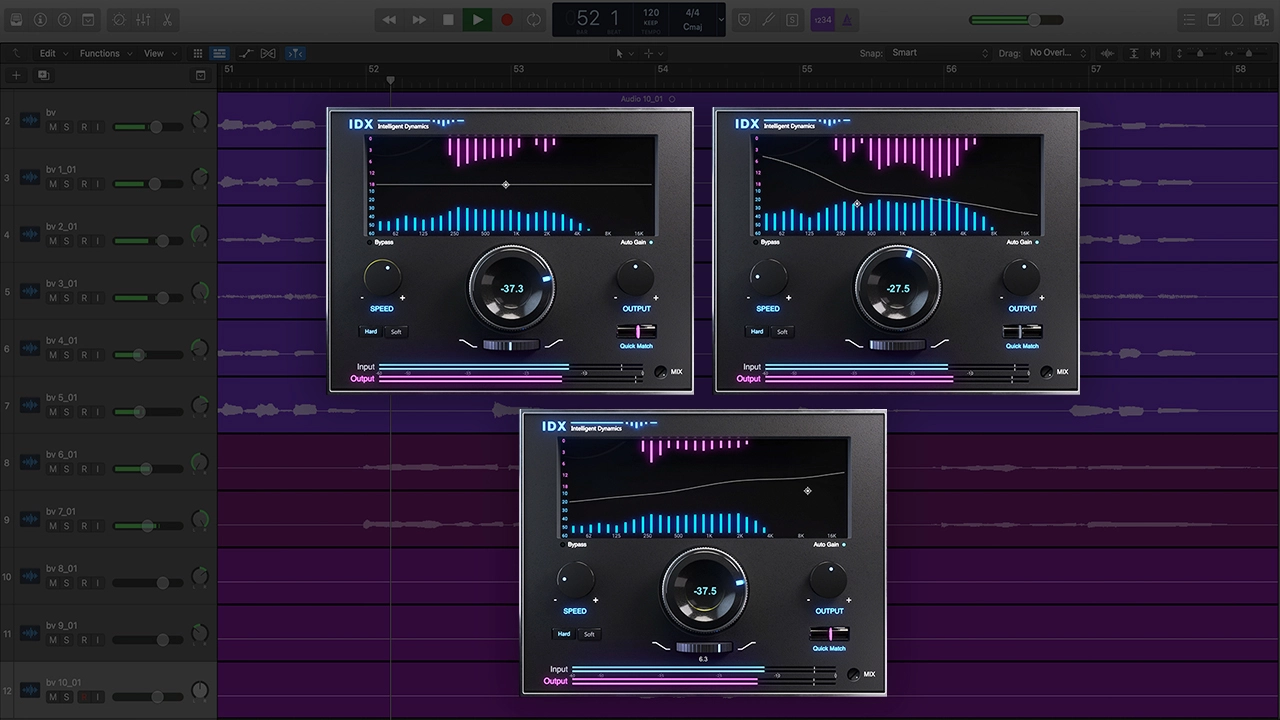Record-enable the bv 3_01 track
This screenshot has width=1280, height=720.
point(84,298)
